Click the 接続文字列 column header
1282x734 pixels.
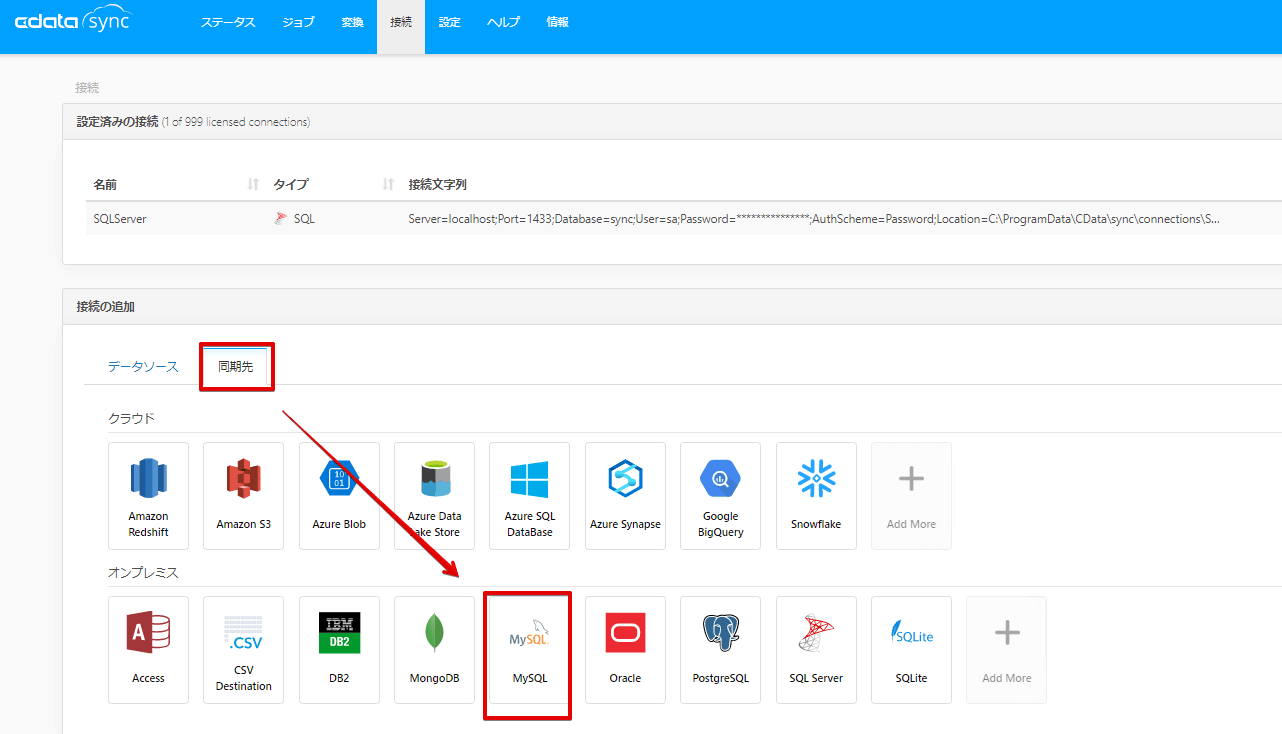(x=438, y=185)
